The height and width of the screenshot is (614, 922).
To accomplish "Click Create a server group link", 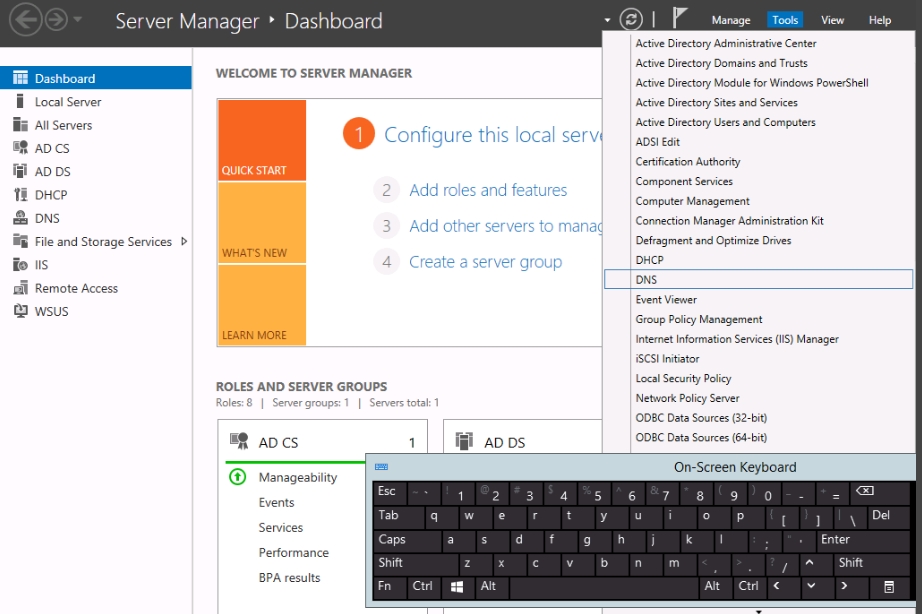I will pyautogui.click(x=486, y=262).
